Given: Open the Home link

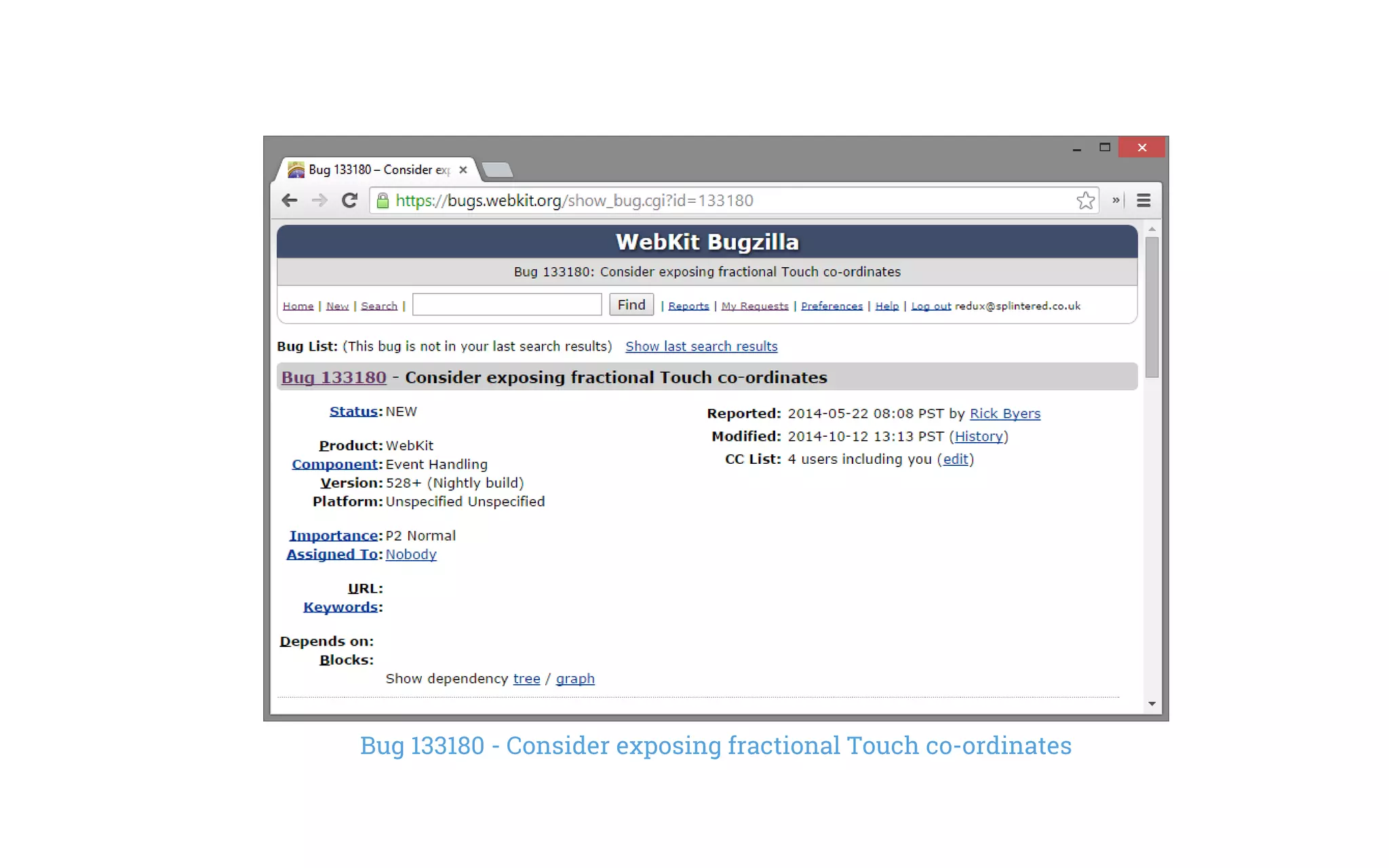Looking at the screenshot, I should (x=298, y=307).
